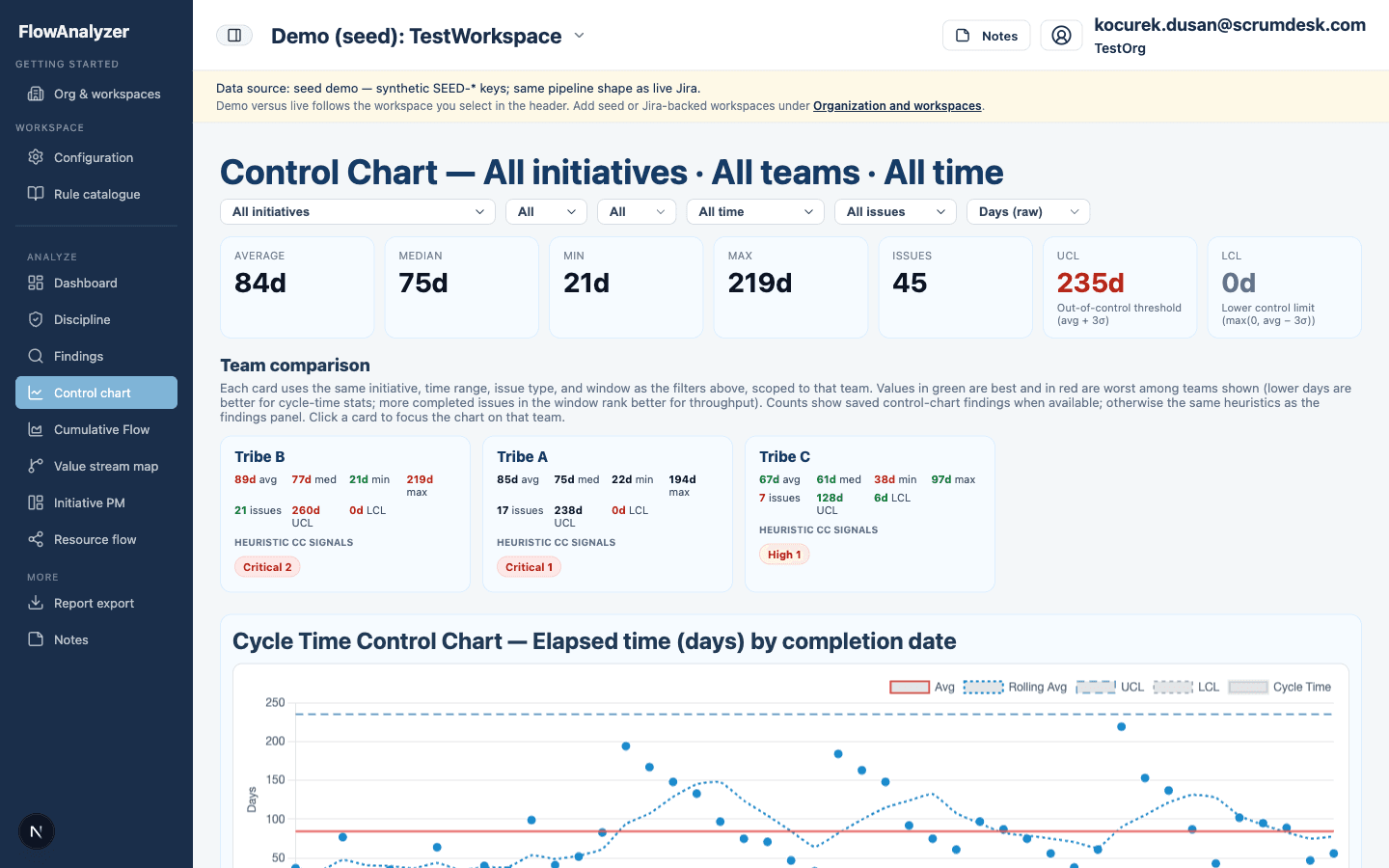Go to Dashboard page

(96, 283)
